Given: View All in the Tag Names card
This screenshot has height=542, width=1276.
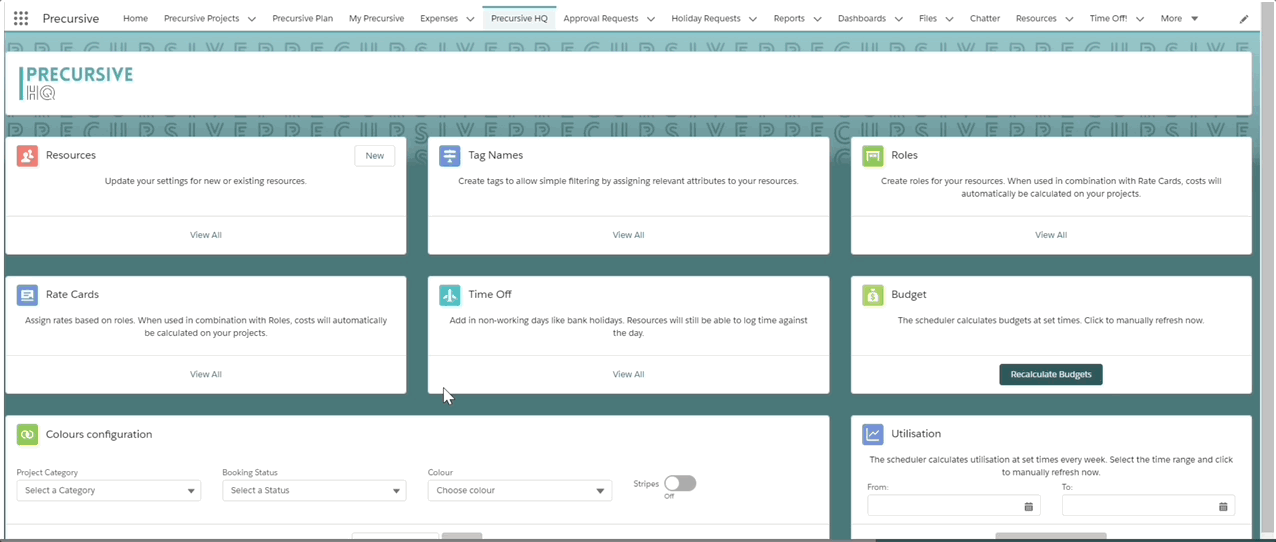Looking at the screenshot, I should (628, 235).
